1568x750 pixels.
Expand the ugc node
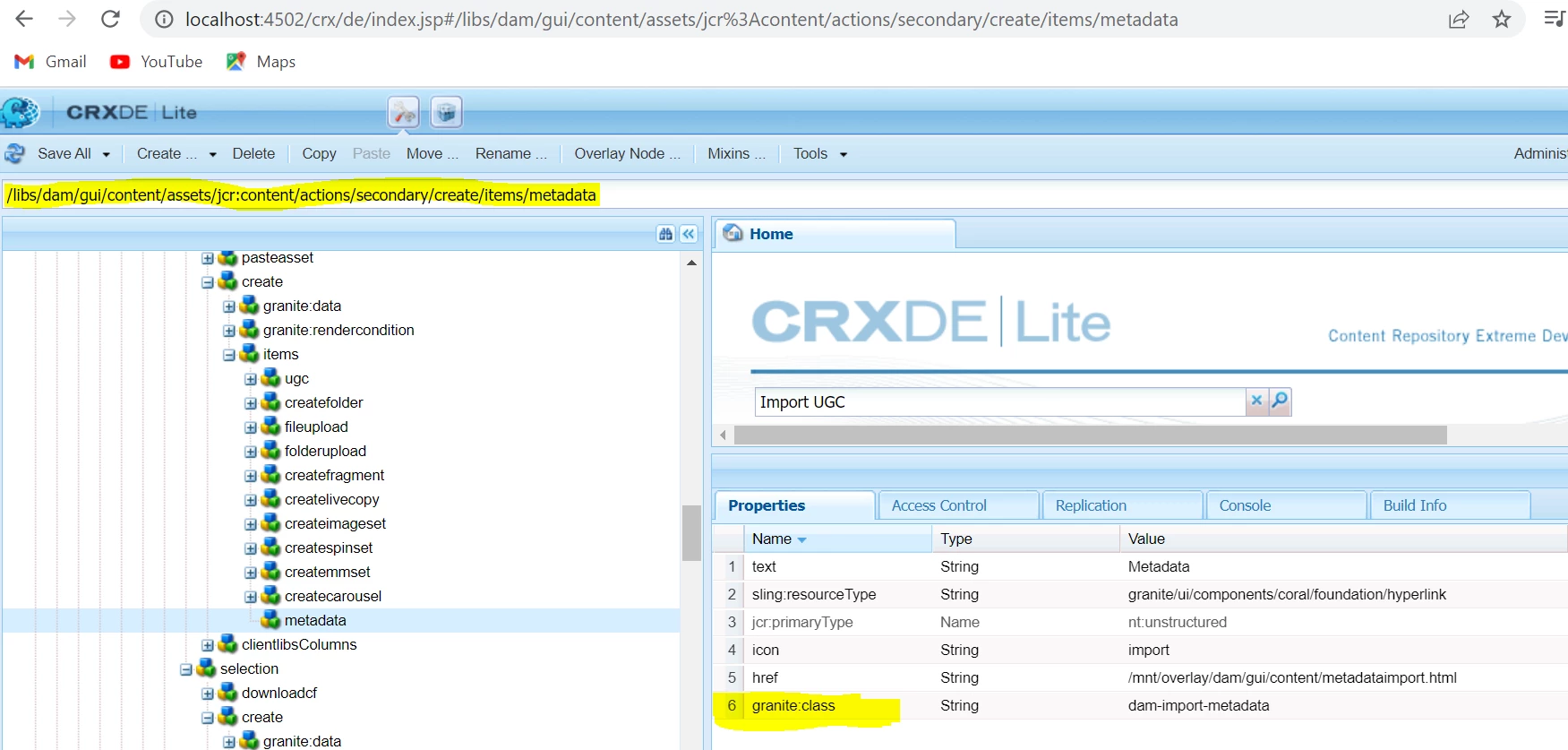tap(251, 379)
